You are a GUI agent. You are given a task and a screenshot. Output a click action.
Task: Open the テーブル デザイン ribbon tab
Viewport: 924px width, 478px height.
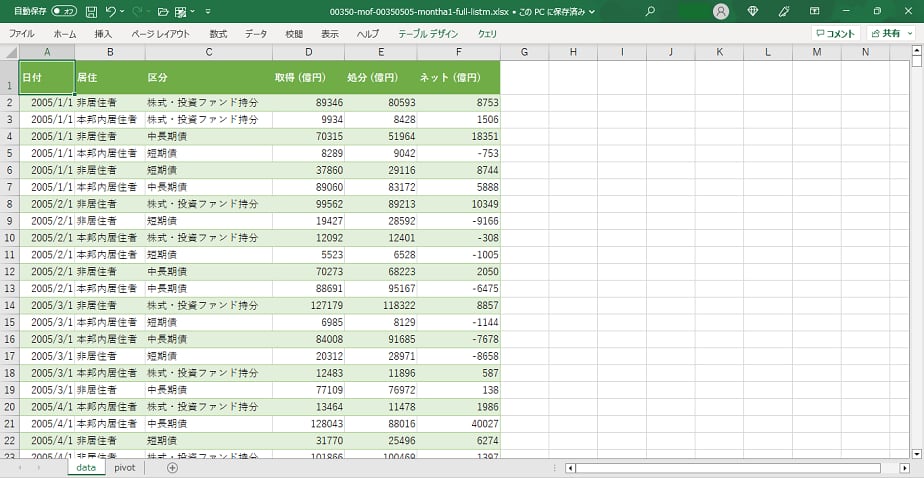pyautogui.click(x=428, y=33)
